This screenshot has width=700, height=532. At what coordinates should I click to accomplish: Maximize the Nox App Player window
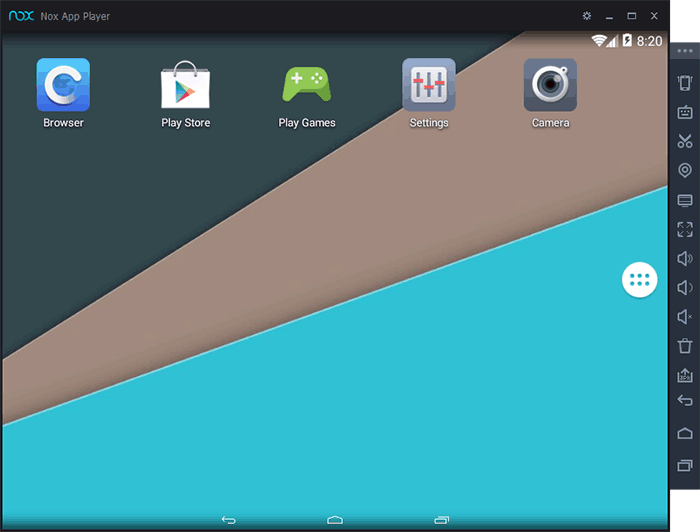coord(631,16)
